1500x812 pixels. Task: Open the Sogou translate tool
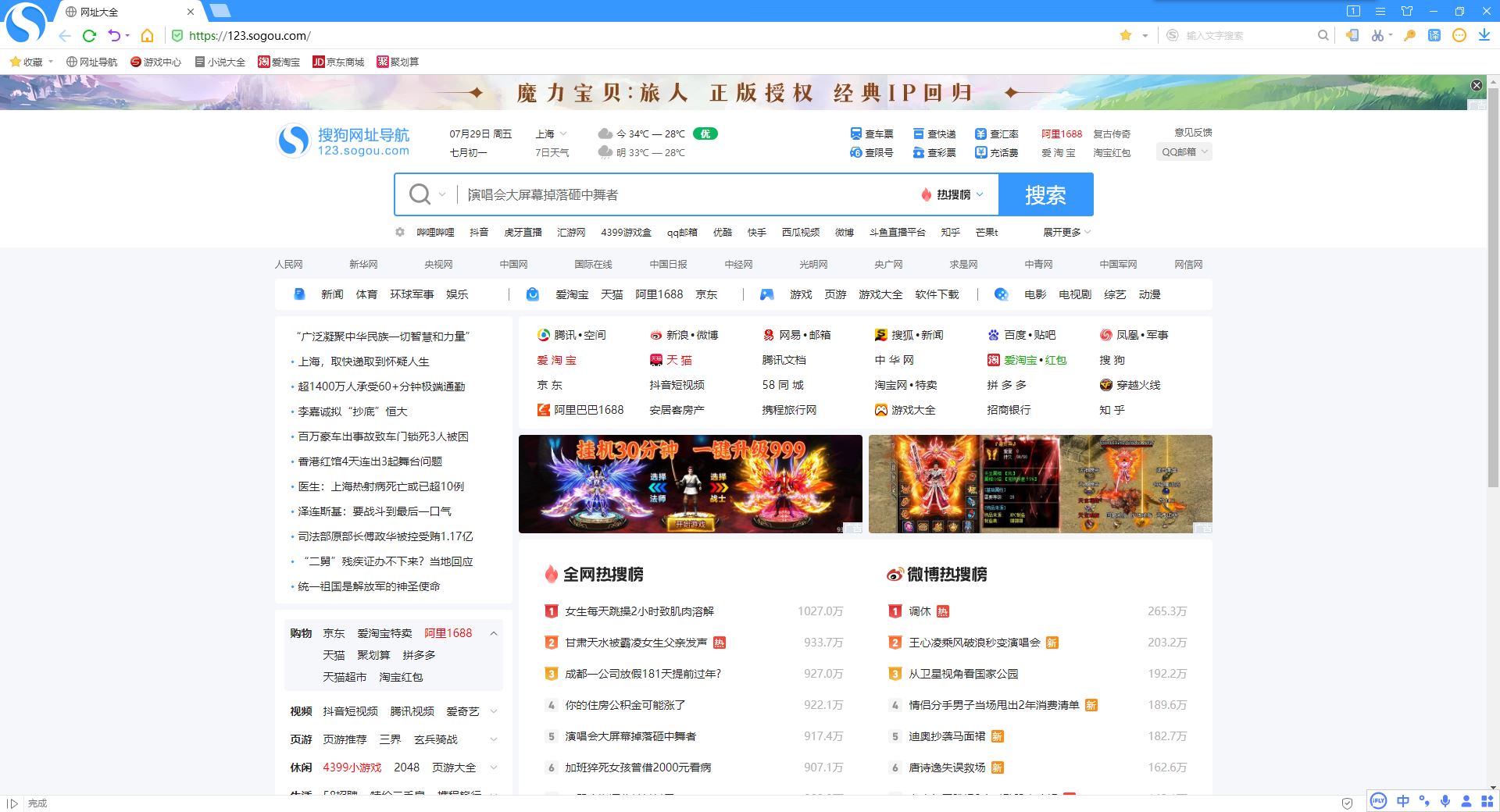(x=1434, y=35)
